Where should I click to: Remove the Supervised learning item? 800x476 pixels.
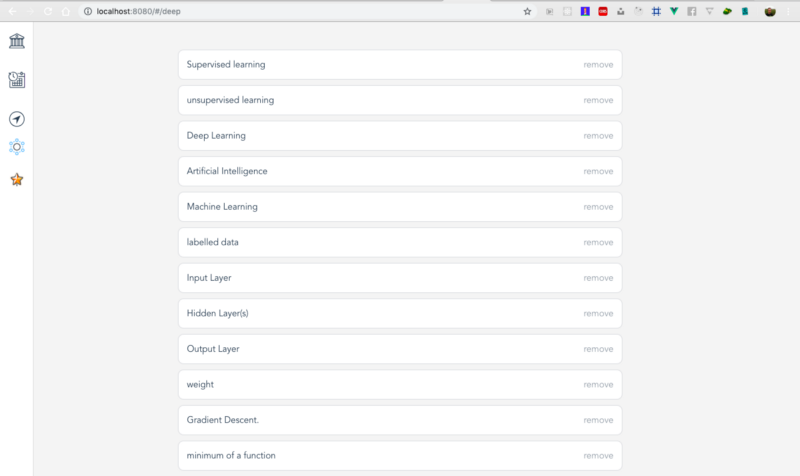click(598, 65)
